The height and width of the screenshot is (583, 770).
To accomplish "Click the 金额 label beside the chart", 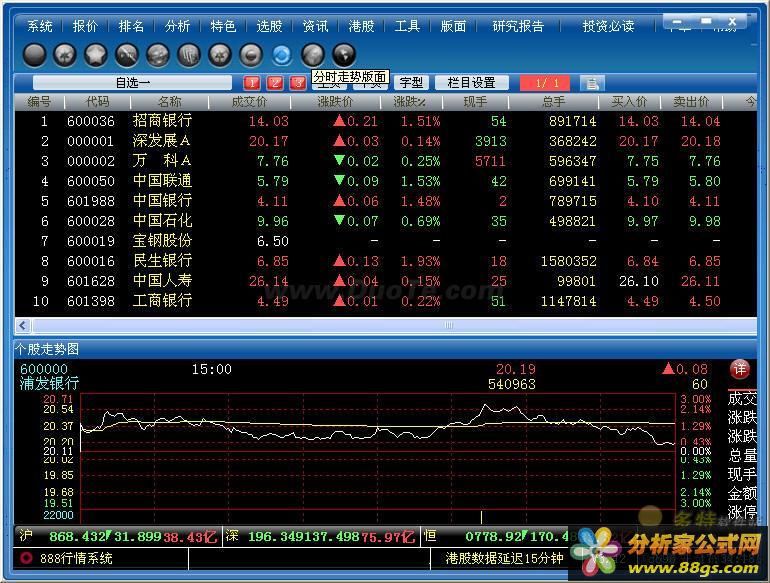I will click(742, 493).
